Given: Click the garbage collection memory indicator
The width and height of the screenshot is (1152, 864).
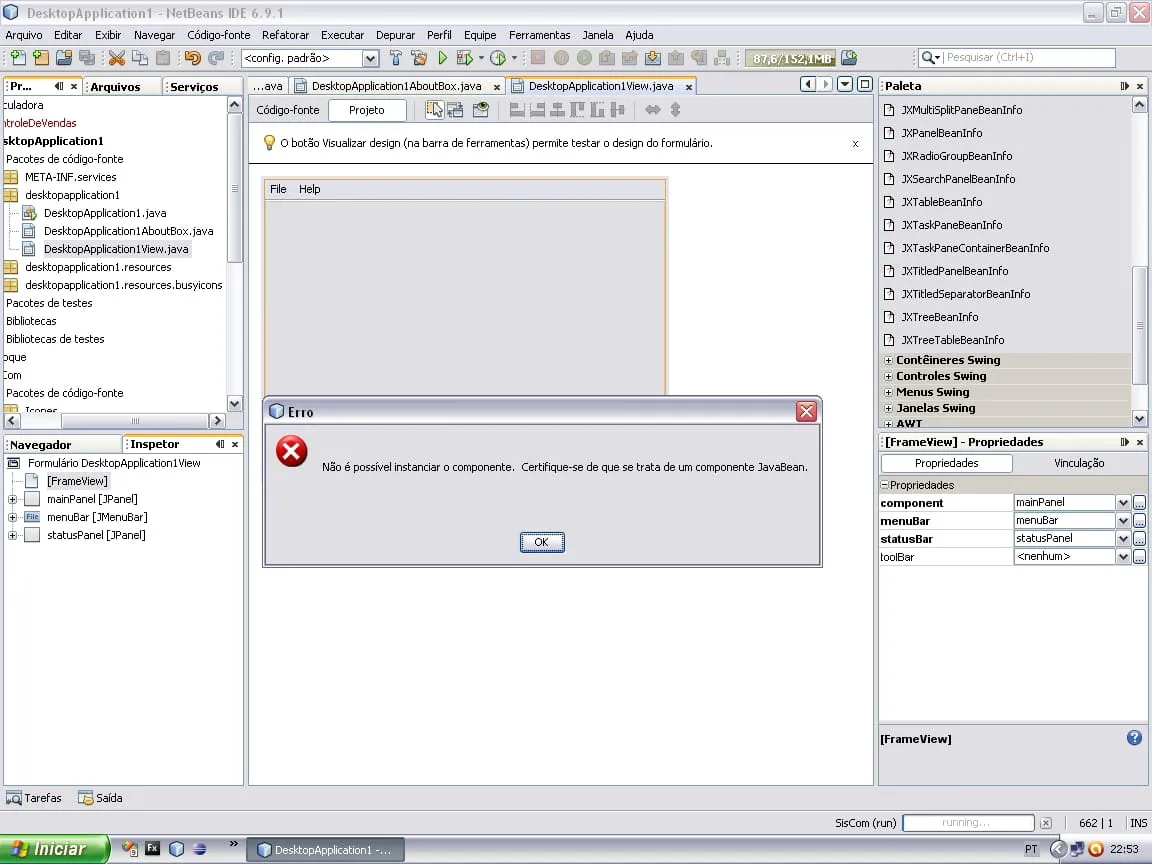Looking at the screenshot, I should (x=791, y=58).
